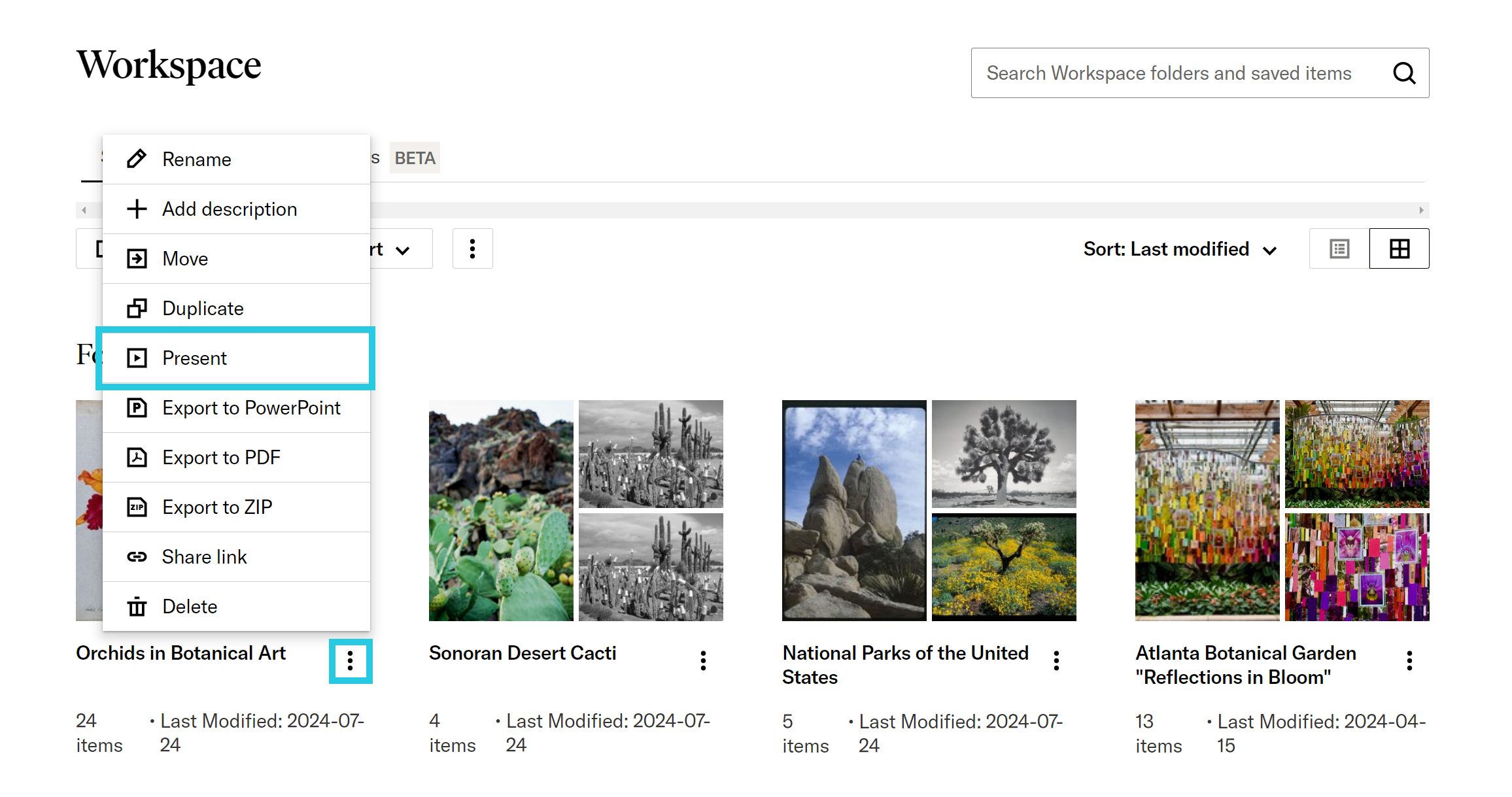1512x797 pixels.
Task: Click the Present play icon
Action: pyautogui.click(x=137, y=358)
